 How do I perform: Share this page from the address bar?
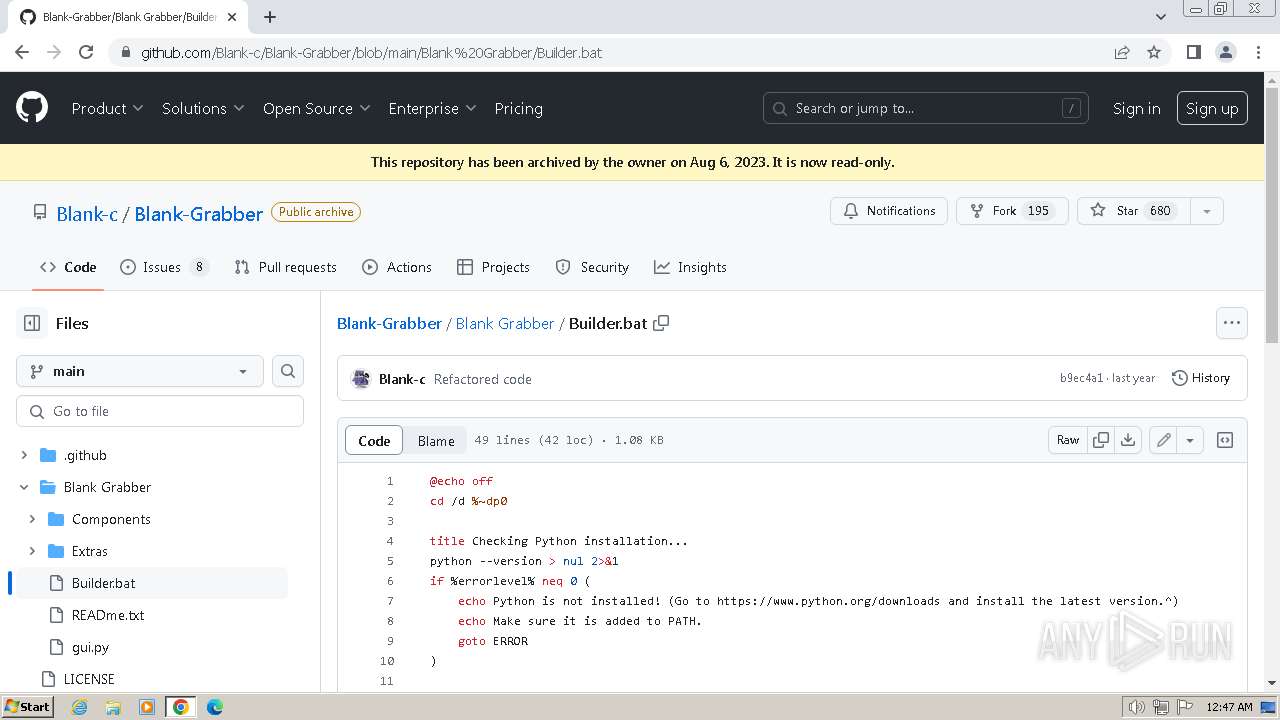(x=1122, y=52)
